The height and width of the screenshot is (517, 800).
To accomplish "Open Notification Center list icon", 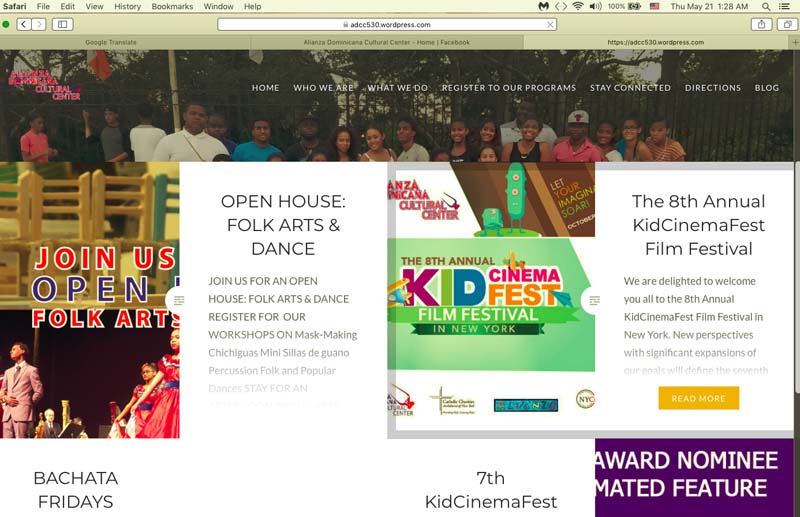I will [x=784, y=6].
